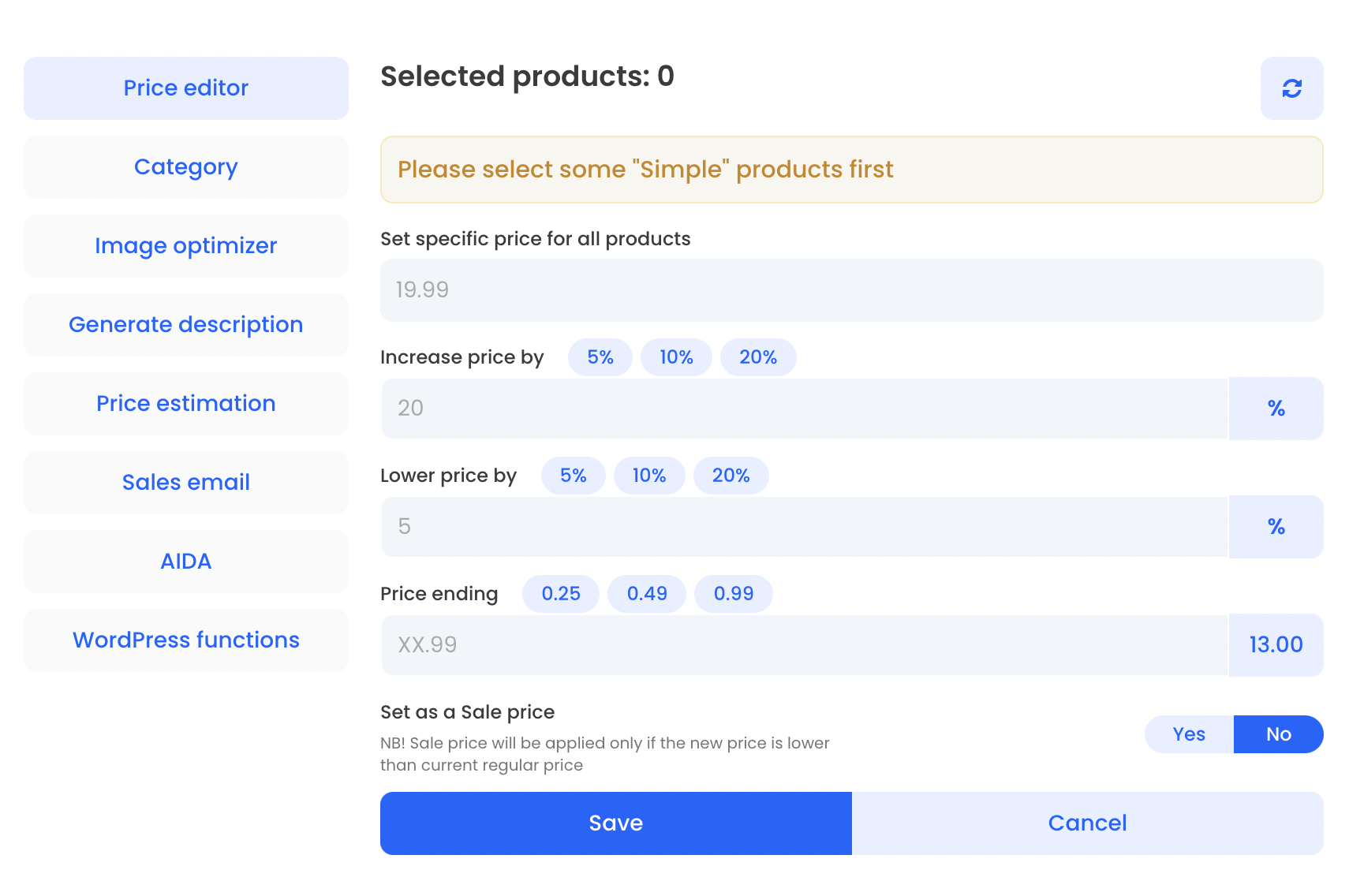Open the Sales email tool
This screenshot has height=896, width=1349.
pyautogui.click(x=186, y=483)
